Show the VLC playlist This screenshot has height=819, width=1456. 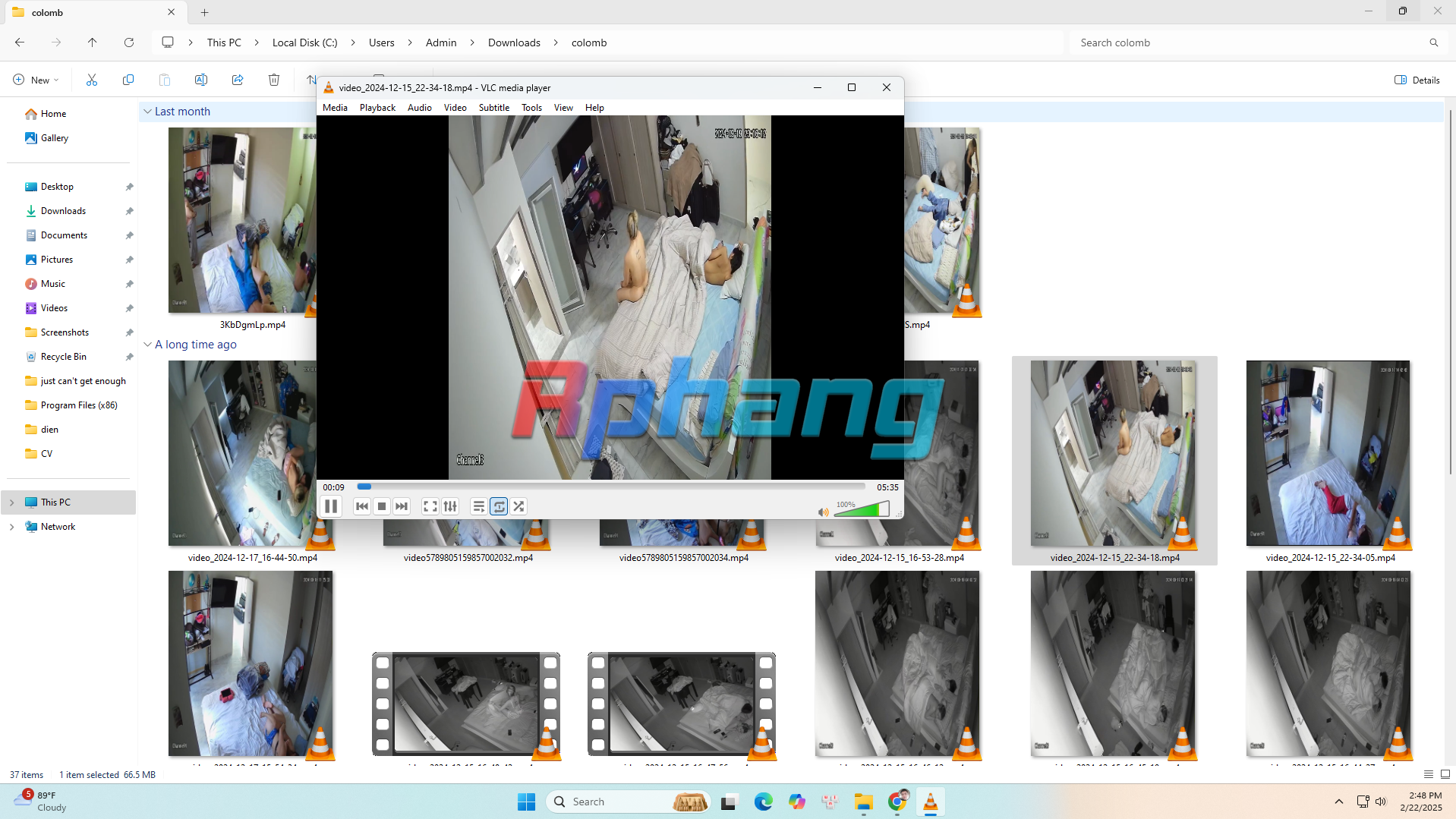[478, 506]
